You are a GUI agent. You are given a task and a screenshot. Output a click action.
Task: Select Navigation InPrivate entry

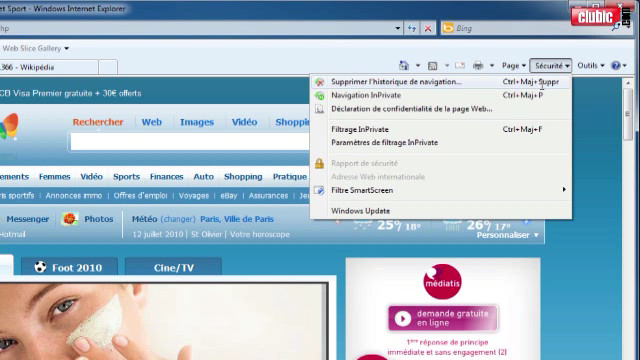click(441, 95)
